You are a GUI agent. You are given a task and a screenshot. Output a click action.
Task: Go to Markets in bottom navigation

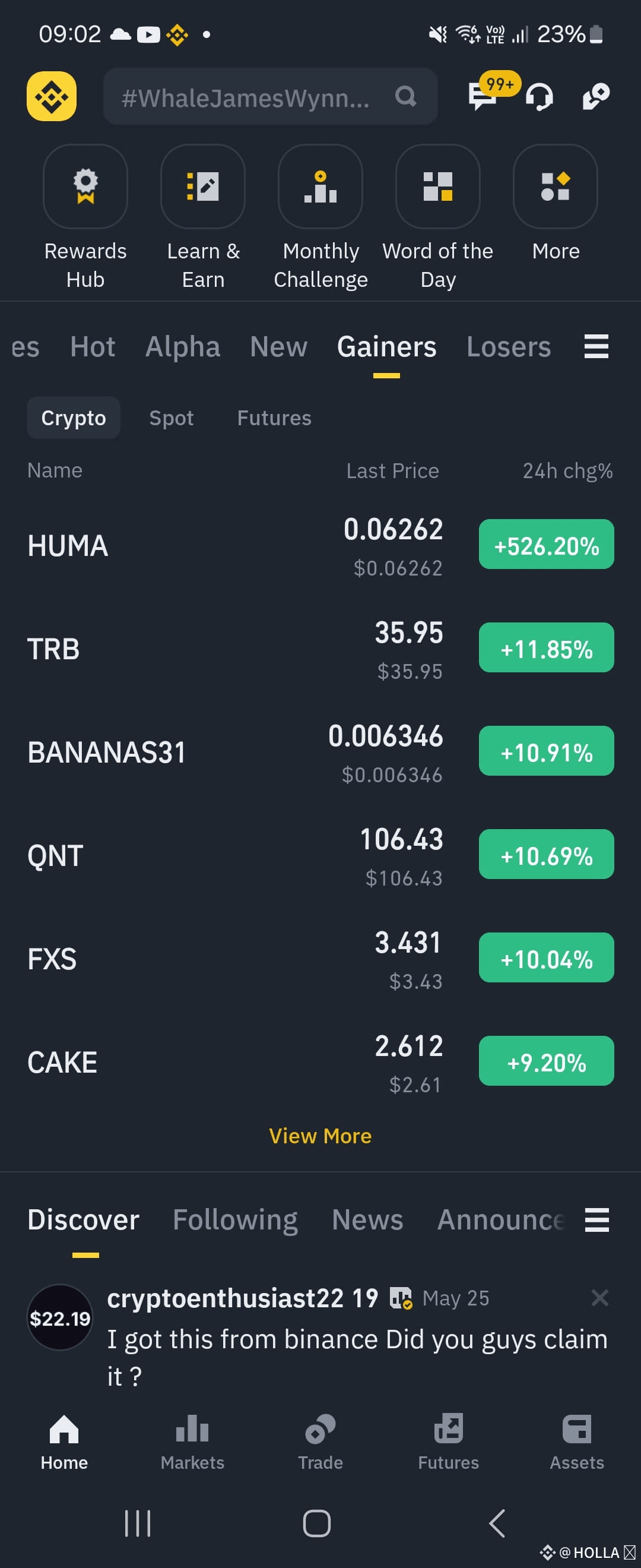(192, 1442)
